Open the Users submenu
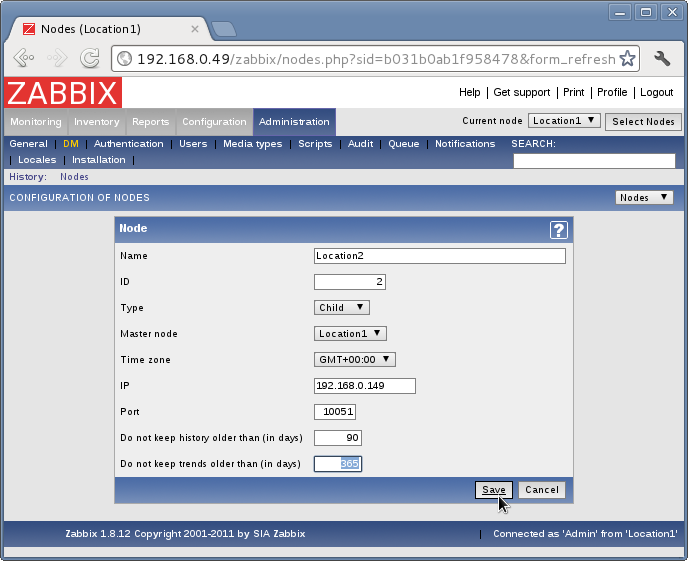This screenshot has height=561, width=688. pyautogui.click(x=193, y=144)
